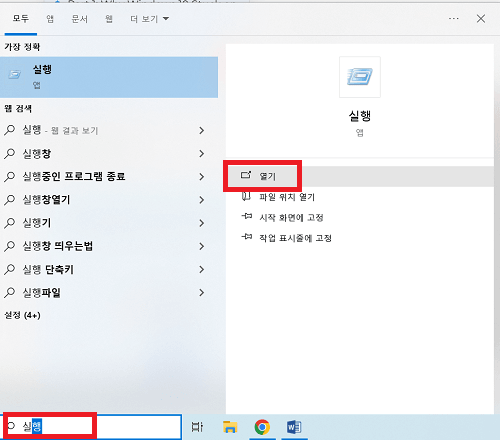Expand arrow for 실행 웹 결과 보기
The image size is (500, 440).
201,130
